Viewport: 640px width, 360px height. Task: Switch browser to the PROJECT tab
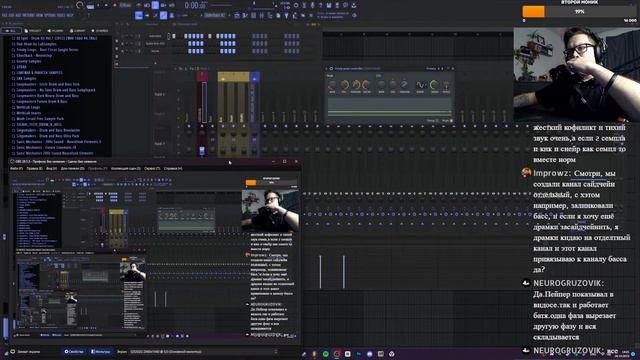(x=33, y=31)
